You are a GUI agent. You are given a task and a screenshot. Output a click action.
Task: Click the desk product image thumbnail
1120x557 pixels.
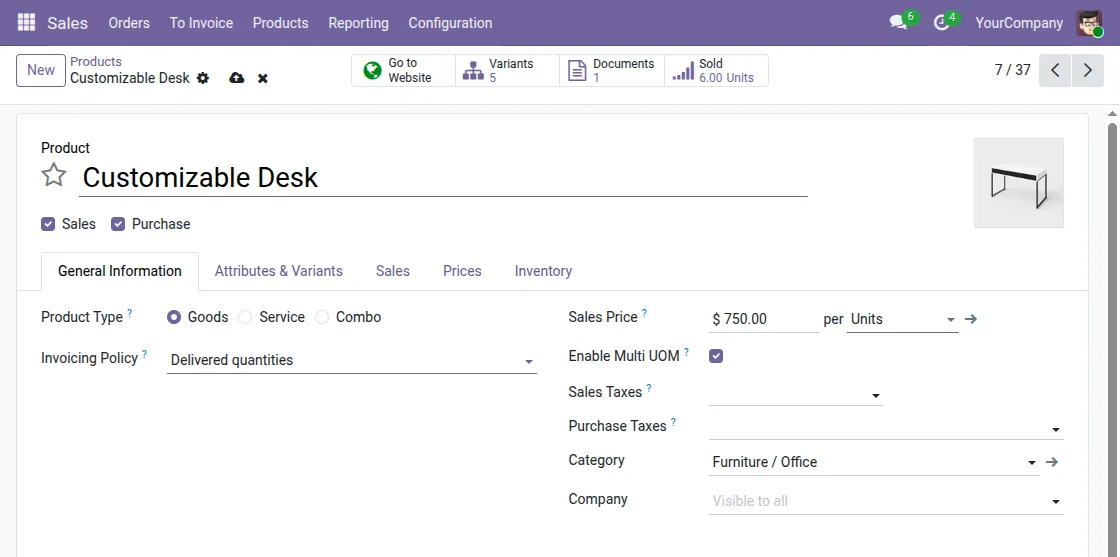1018,183
